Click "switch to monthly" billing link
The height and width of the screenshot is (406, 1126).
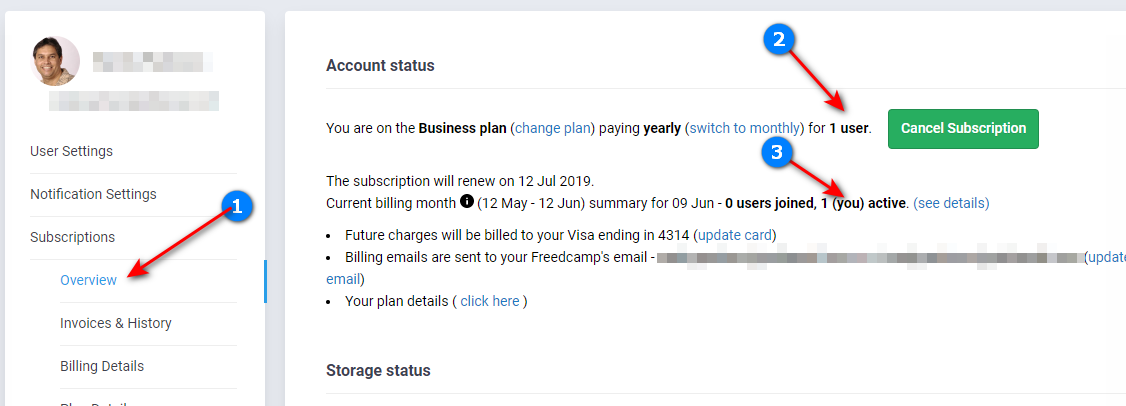(x=745, y=128)
